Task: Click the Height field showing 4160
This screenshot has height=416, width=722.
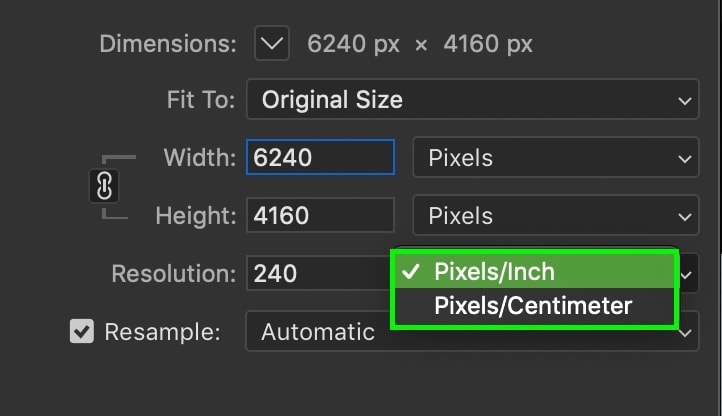Action: pyautogui.click(x=320, y=215)
